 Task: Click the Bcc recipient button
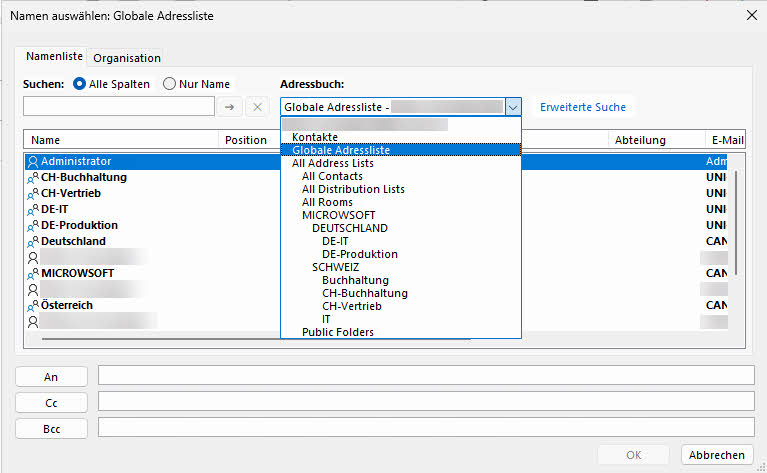(x=52, y=428)
